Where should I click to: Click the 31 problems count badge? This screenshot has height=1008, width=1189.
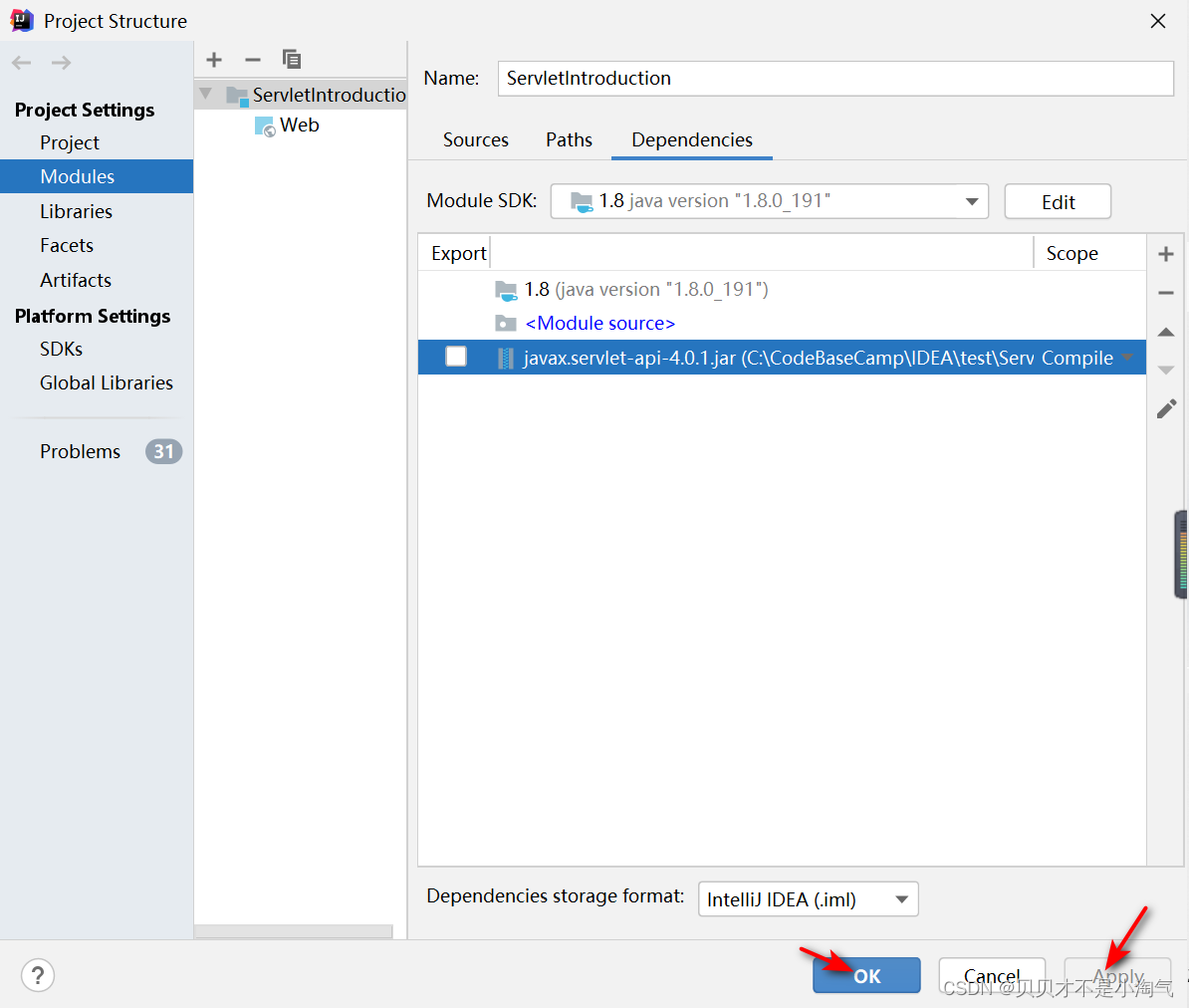163,451
